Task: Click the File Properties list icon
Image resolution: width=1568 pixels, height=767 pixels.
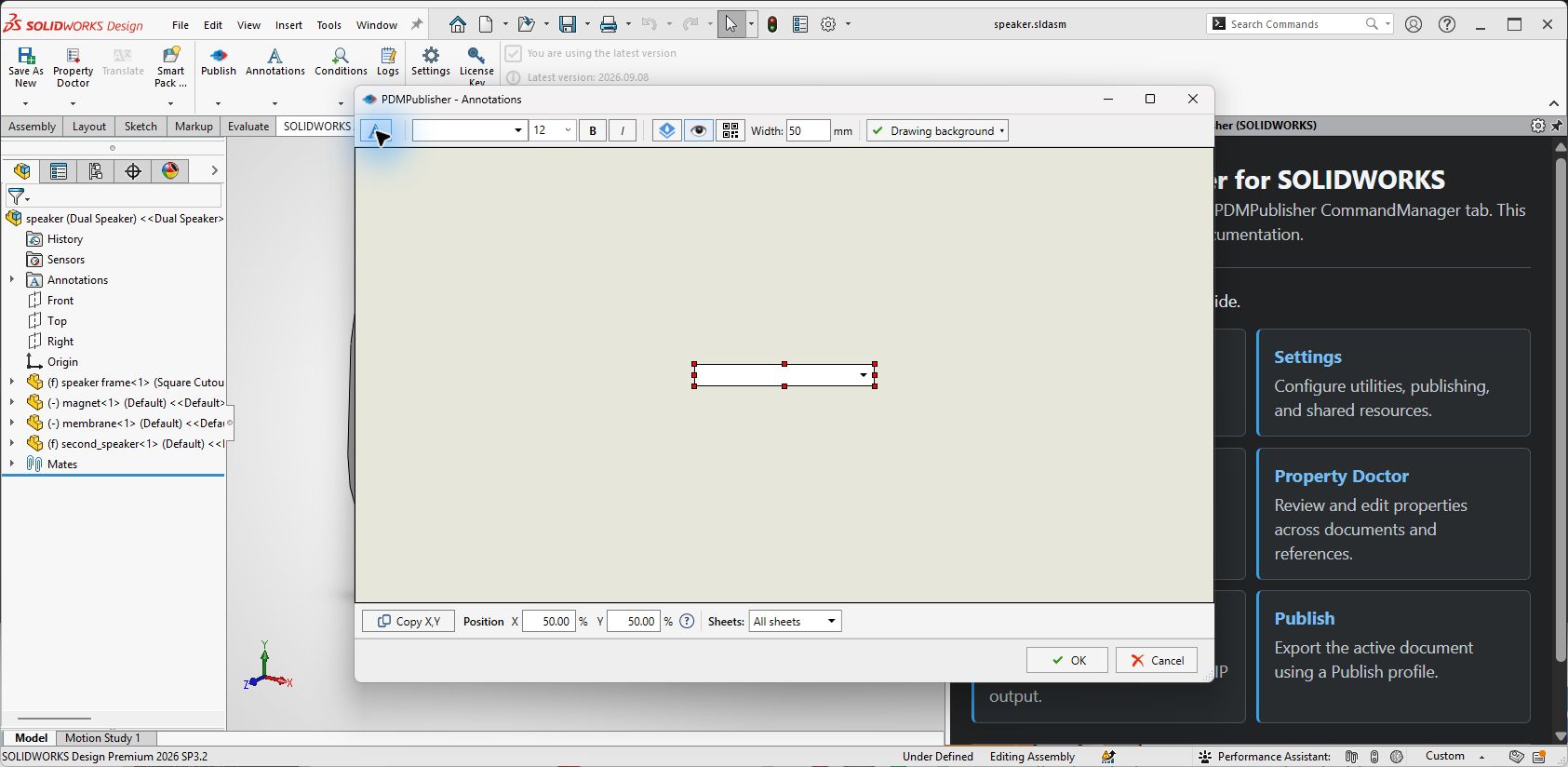Action: pos(800,24)
